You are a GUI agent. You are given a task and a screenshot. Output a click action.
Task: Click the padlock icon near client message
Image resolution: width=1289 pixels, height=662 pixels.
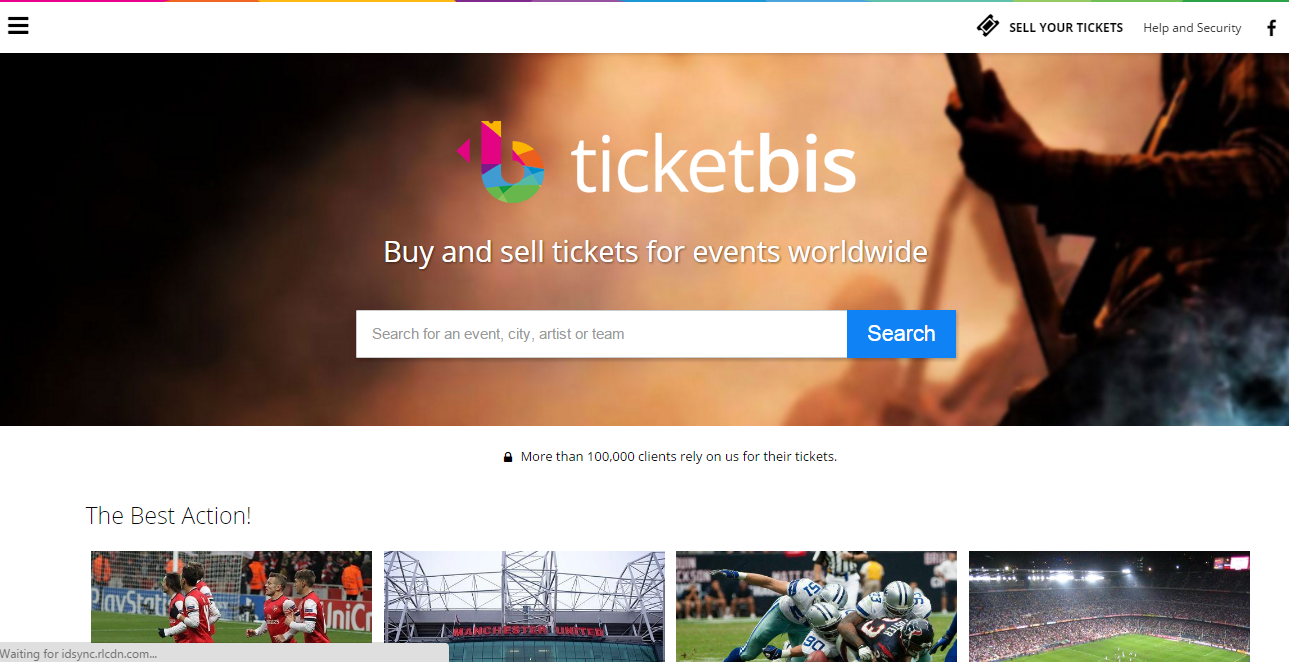pos(507,457)
